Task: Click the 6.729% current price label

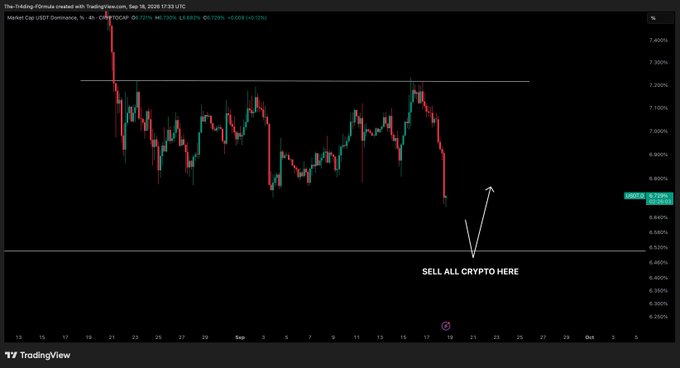Action: point(659,196)
